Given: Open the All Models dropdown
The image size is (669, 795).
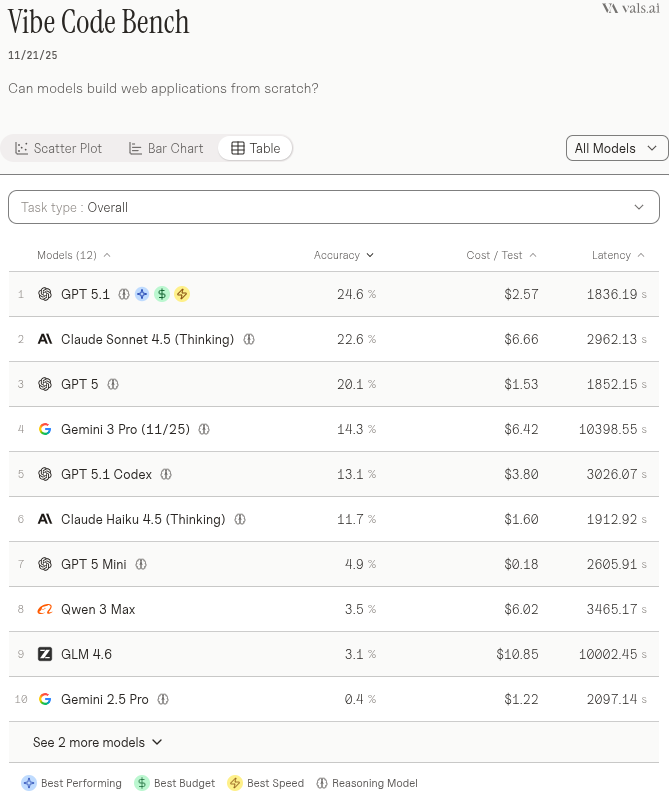Looking at the screenshot, I should click(x=617, y=148).
